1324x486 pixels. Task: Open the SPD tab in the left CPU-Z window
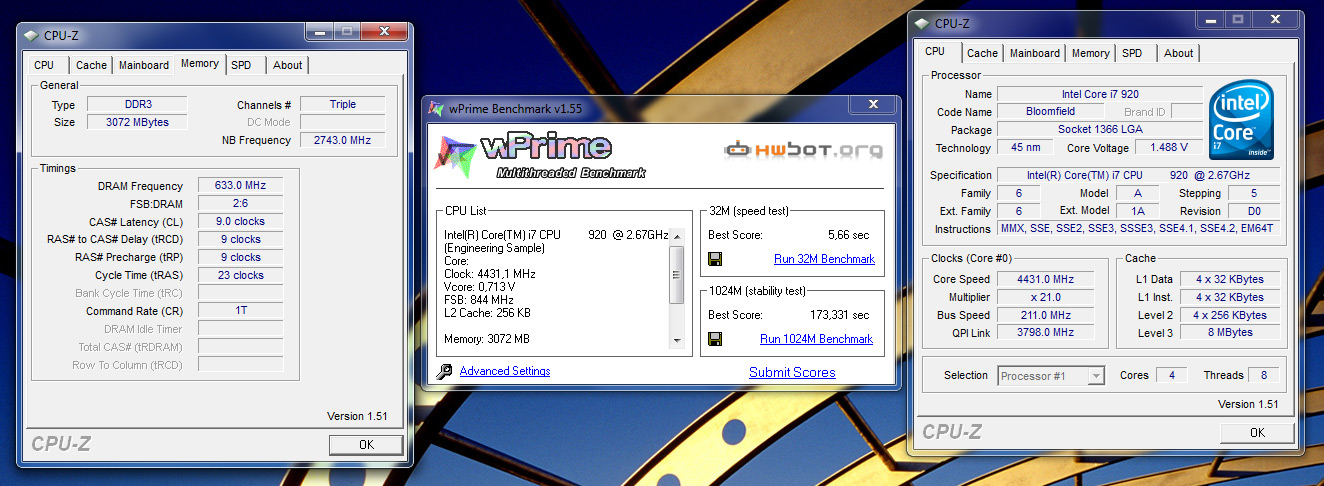241,65
